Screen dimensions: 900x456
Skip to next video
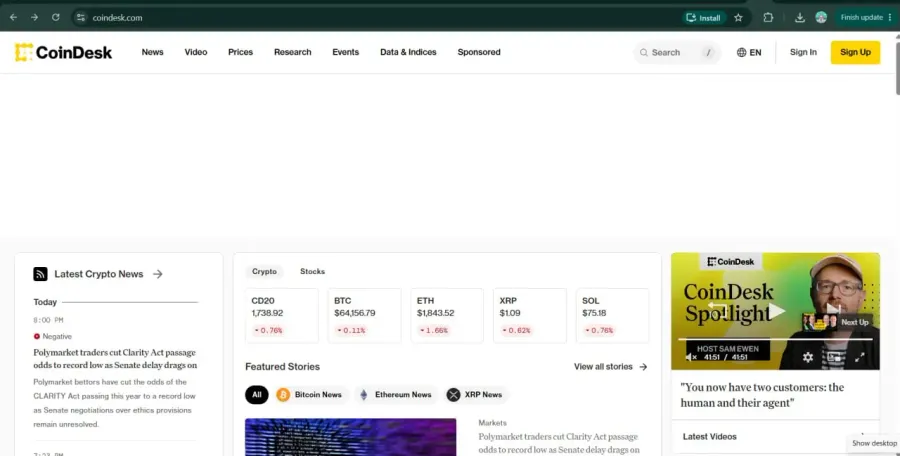pos(833,310)
